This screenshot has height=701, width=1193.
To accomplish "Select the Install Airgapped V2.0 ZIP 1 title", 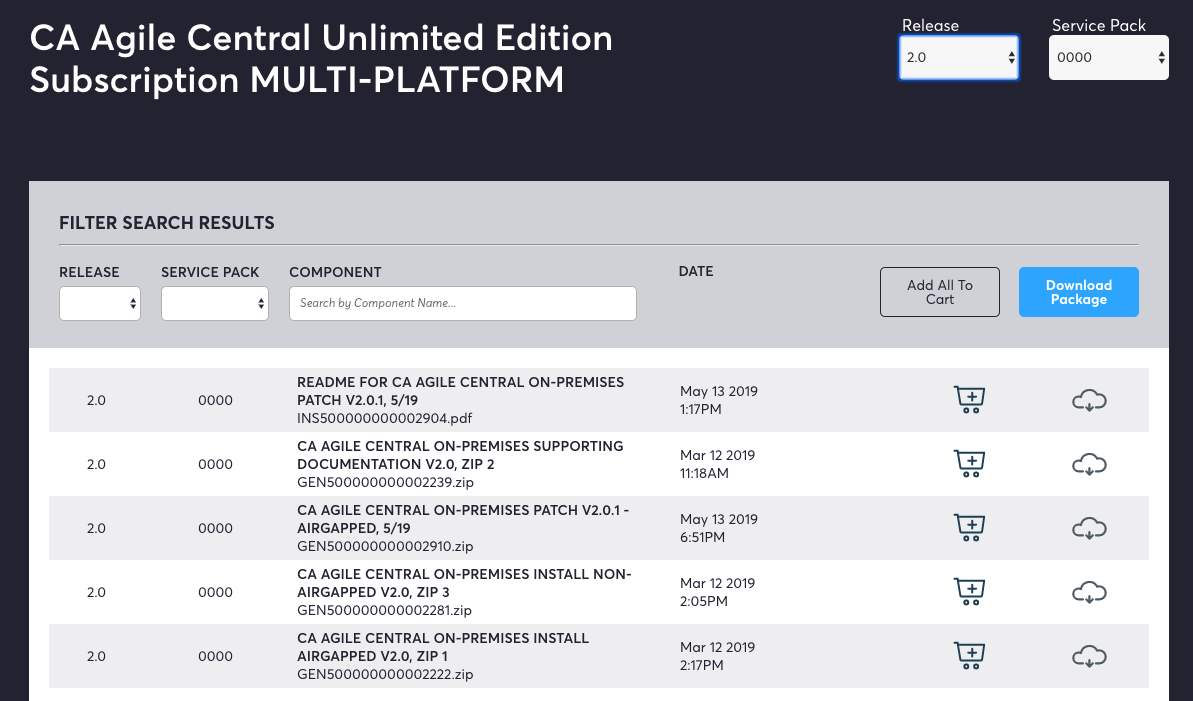I will point(443,647).
